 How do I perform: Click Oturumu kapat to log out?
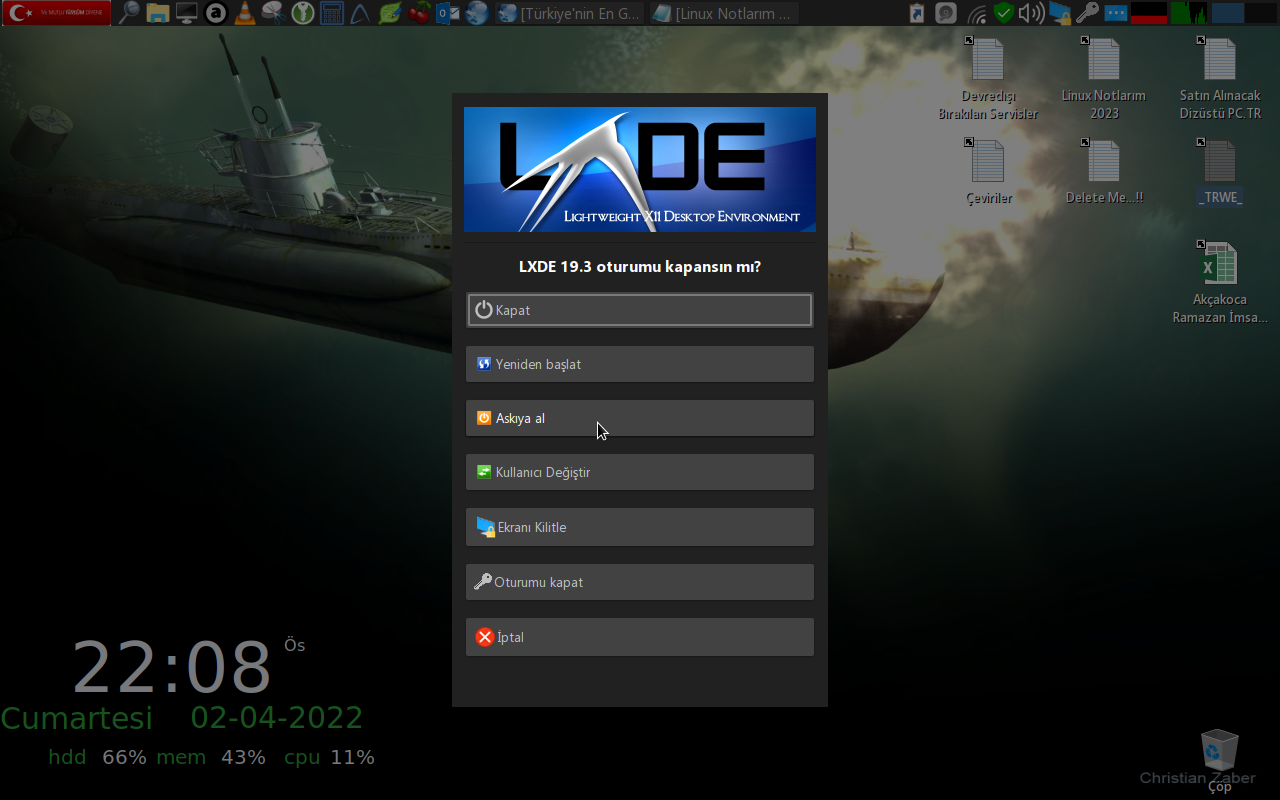click(x=639, y=582)
